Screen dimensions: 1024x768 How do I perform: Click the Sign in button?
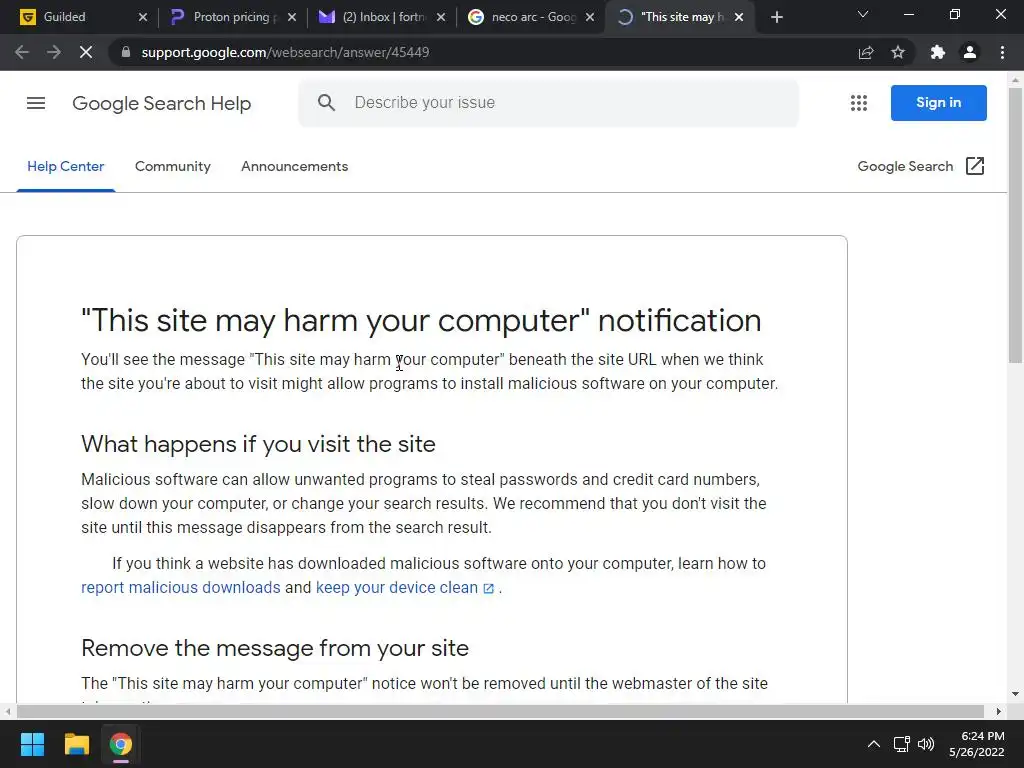[x=938, y=103]
